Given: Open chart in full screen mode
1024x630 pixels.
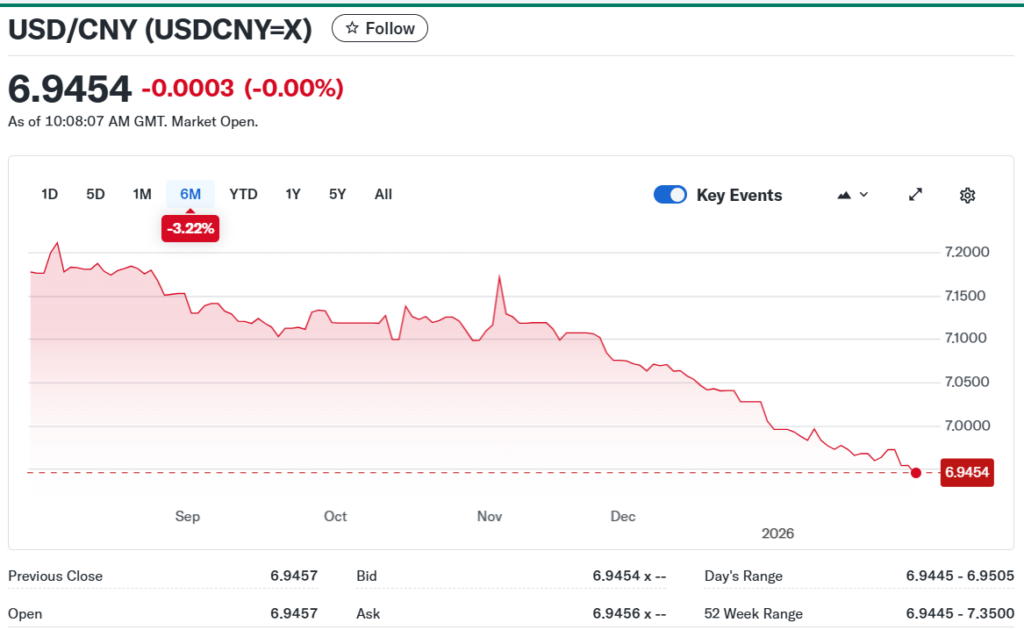Looking at the screenshot, I should (915, 195).
